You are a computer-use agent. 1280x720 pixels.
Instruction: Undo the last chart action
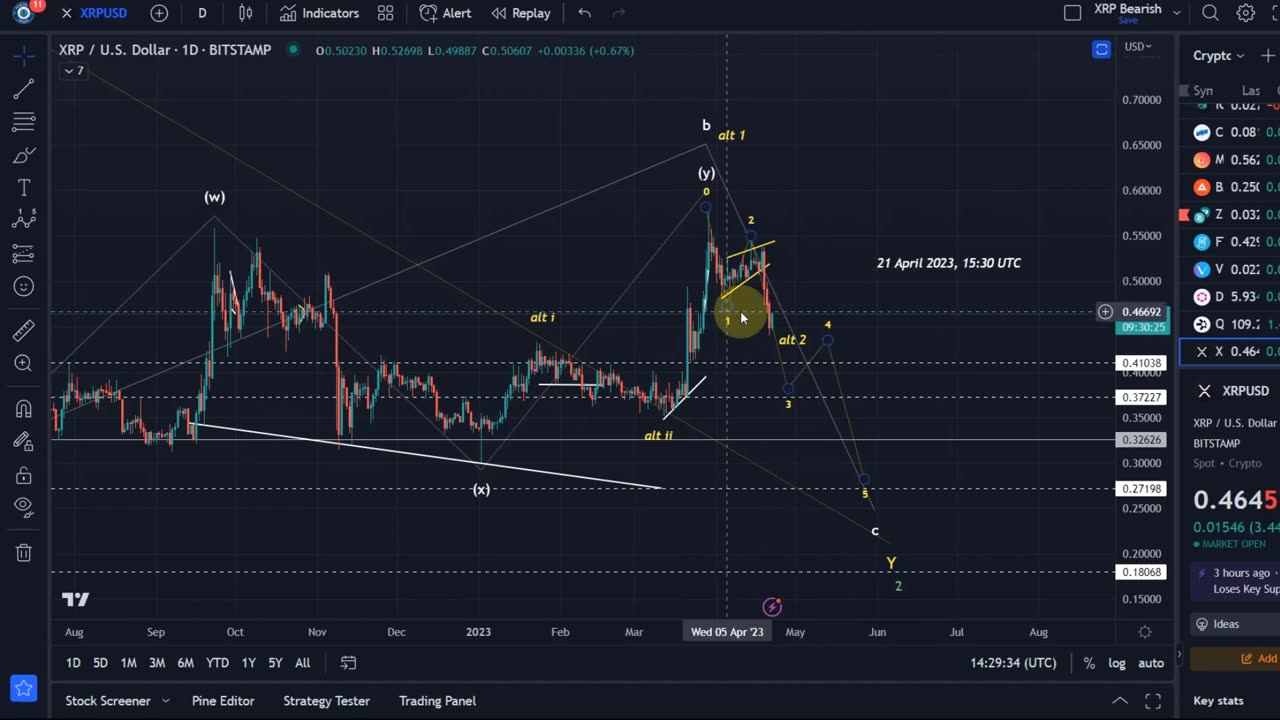coord(585,13)
